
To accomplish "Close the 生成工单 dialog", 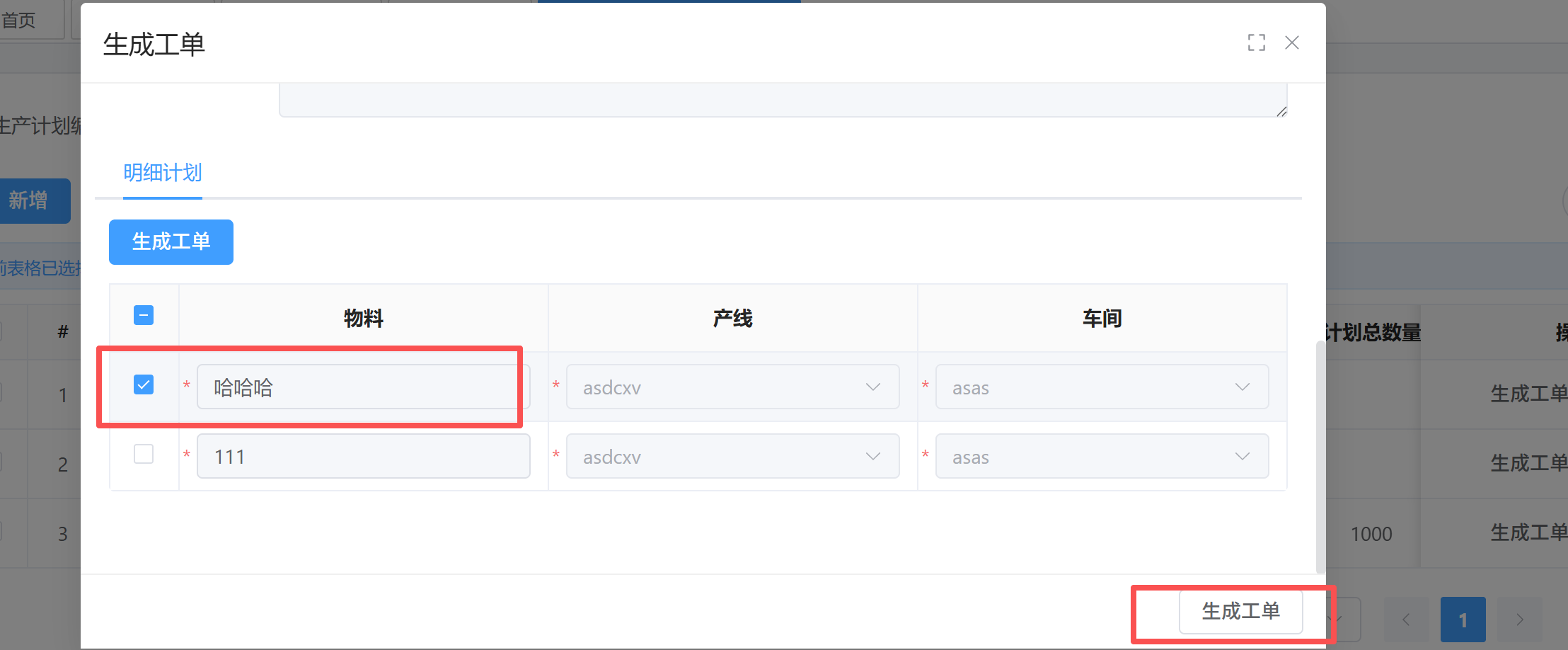I will click(1291, 43).
